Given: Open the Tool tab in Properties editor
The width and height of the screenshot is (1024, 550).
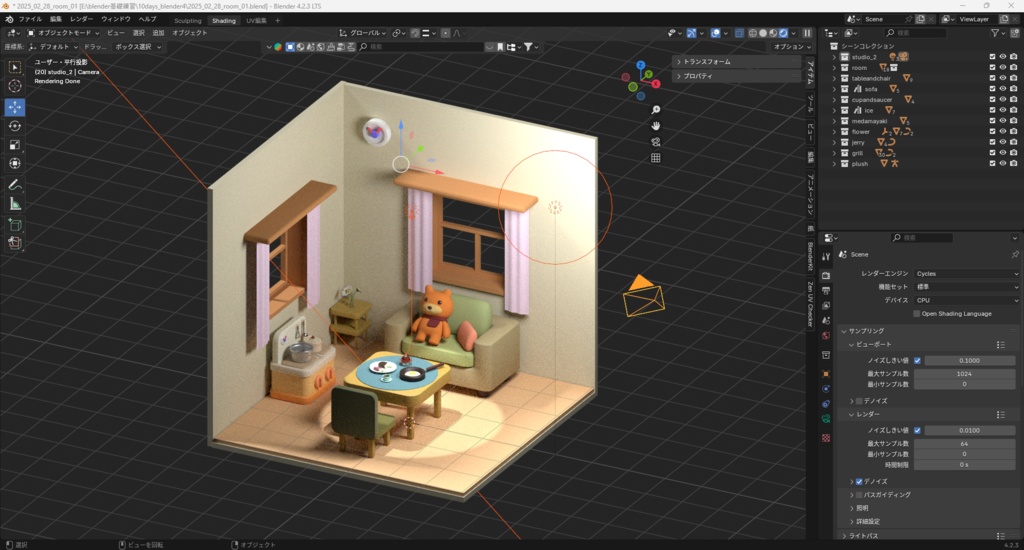Looking at the screenshot, I should click(826, 257).
